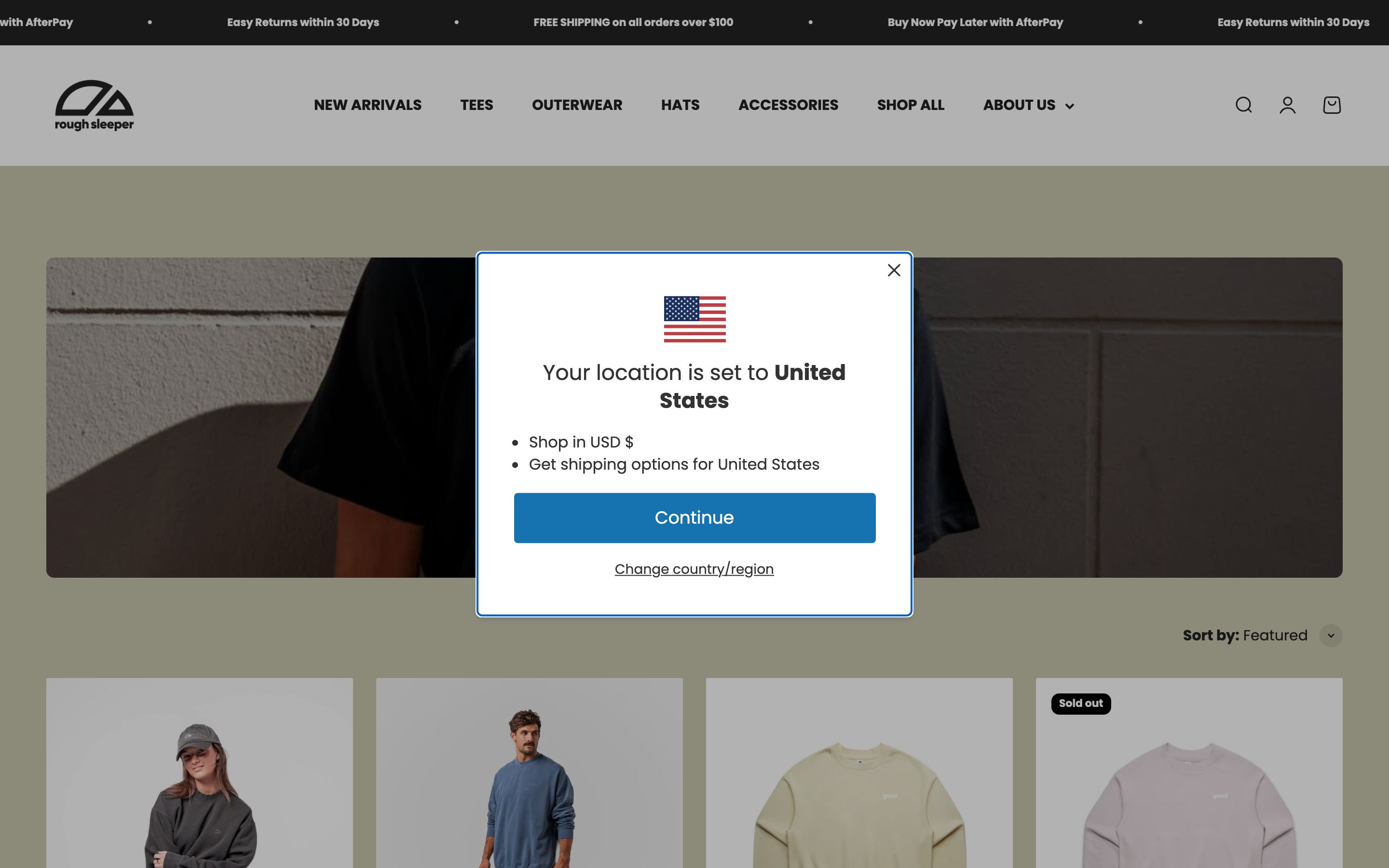The width and height of the screenshot is (1389, 868).
Task: Click the United States flag image
Action: (x=694, y=319)
